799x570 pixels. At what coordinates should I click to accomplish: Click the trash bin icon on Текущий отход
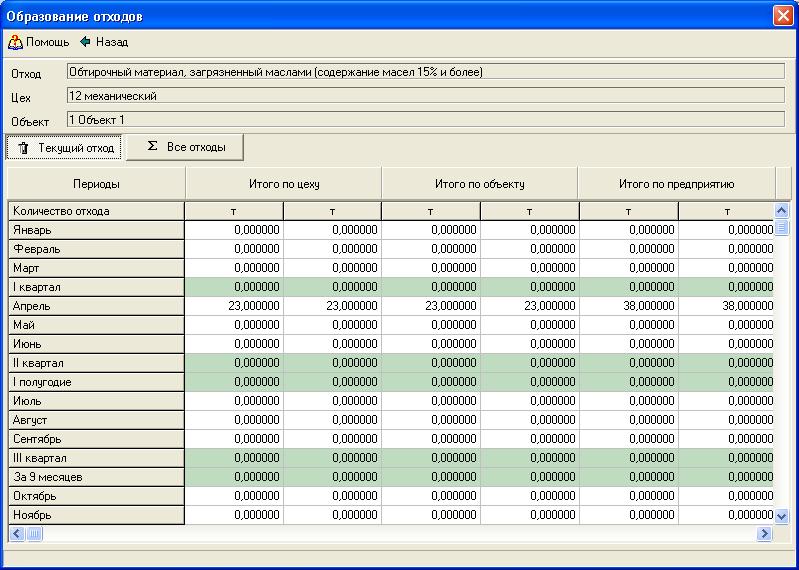(x=23, y=148)
